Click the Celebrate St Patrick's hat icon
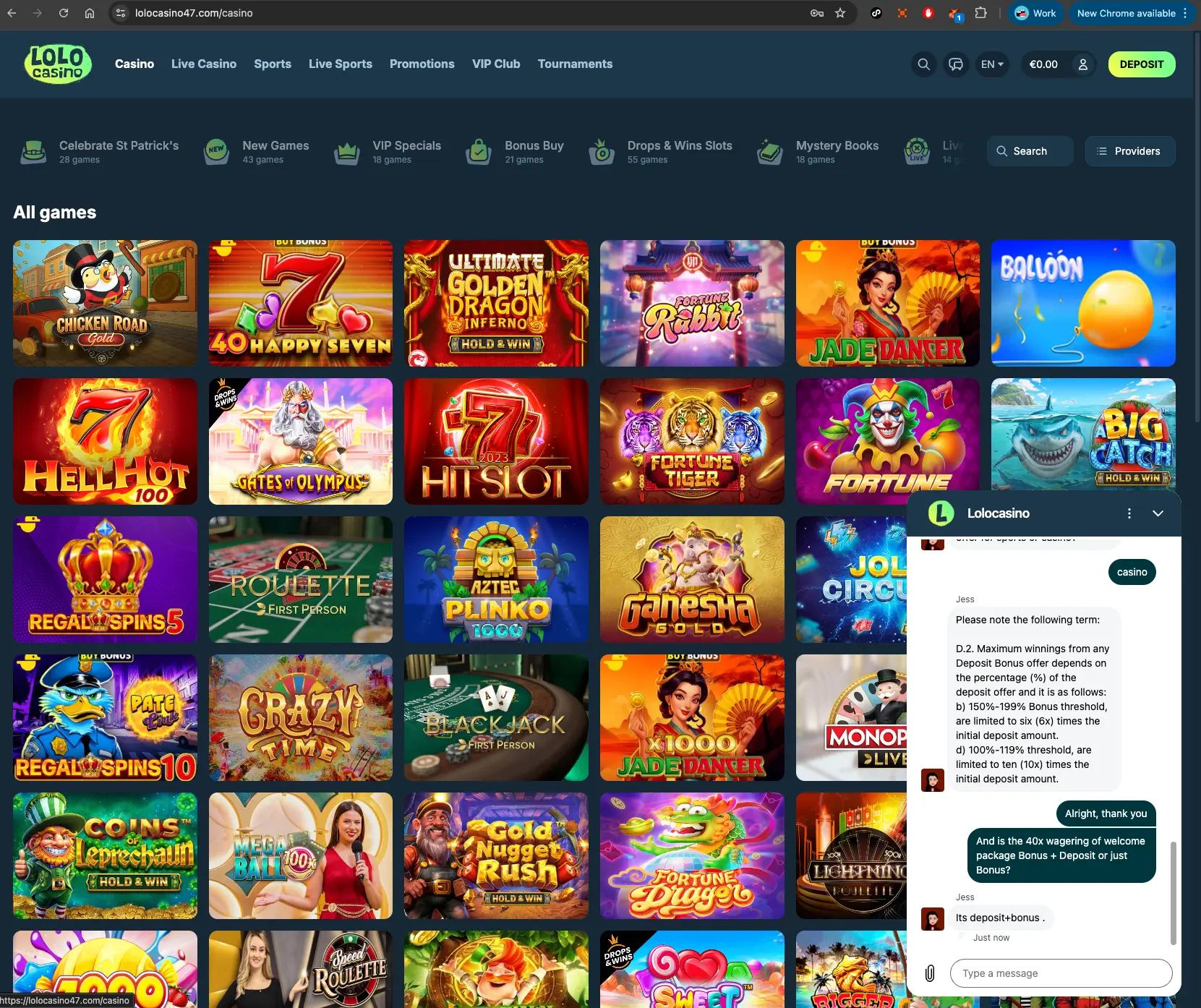This screenshot has height=1008, width=1201. (33, 151)
